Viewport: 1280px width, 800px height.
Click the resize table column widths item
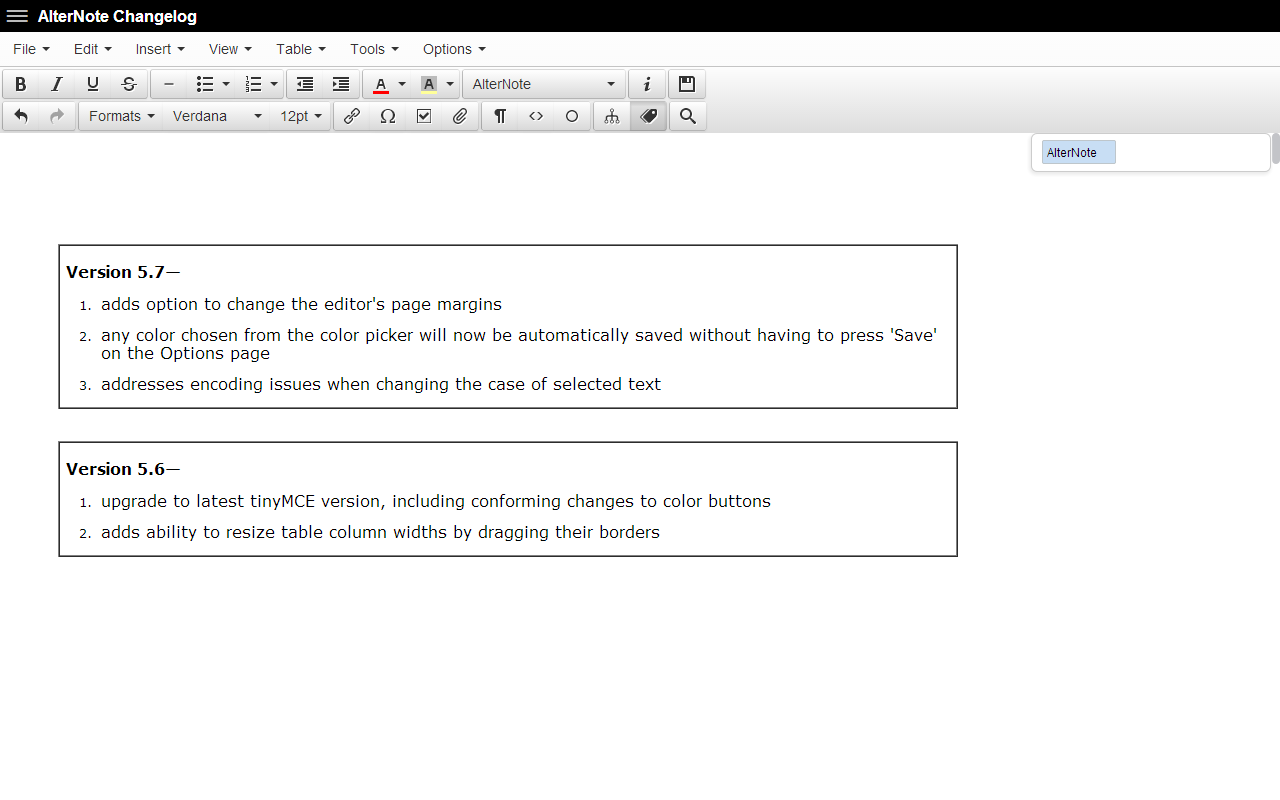380,532
